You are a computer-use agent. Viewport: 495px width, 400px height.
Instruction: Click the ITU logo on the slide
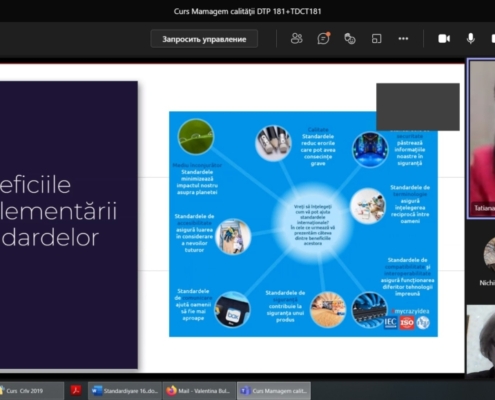(423, 322)
